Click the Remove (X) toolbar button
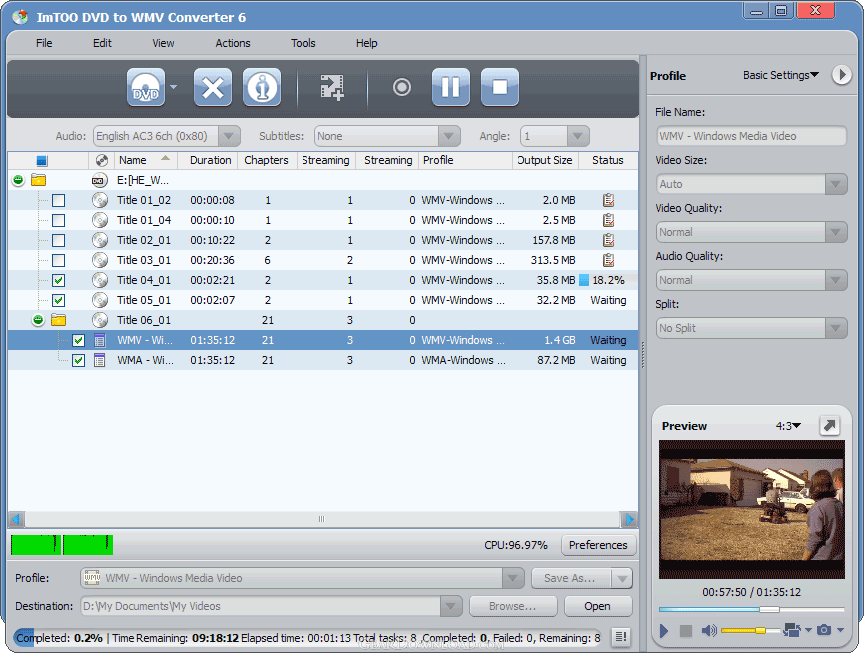The height and width of the screenshot is (653, 864). [213, 87]
